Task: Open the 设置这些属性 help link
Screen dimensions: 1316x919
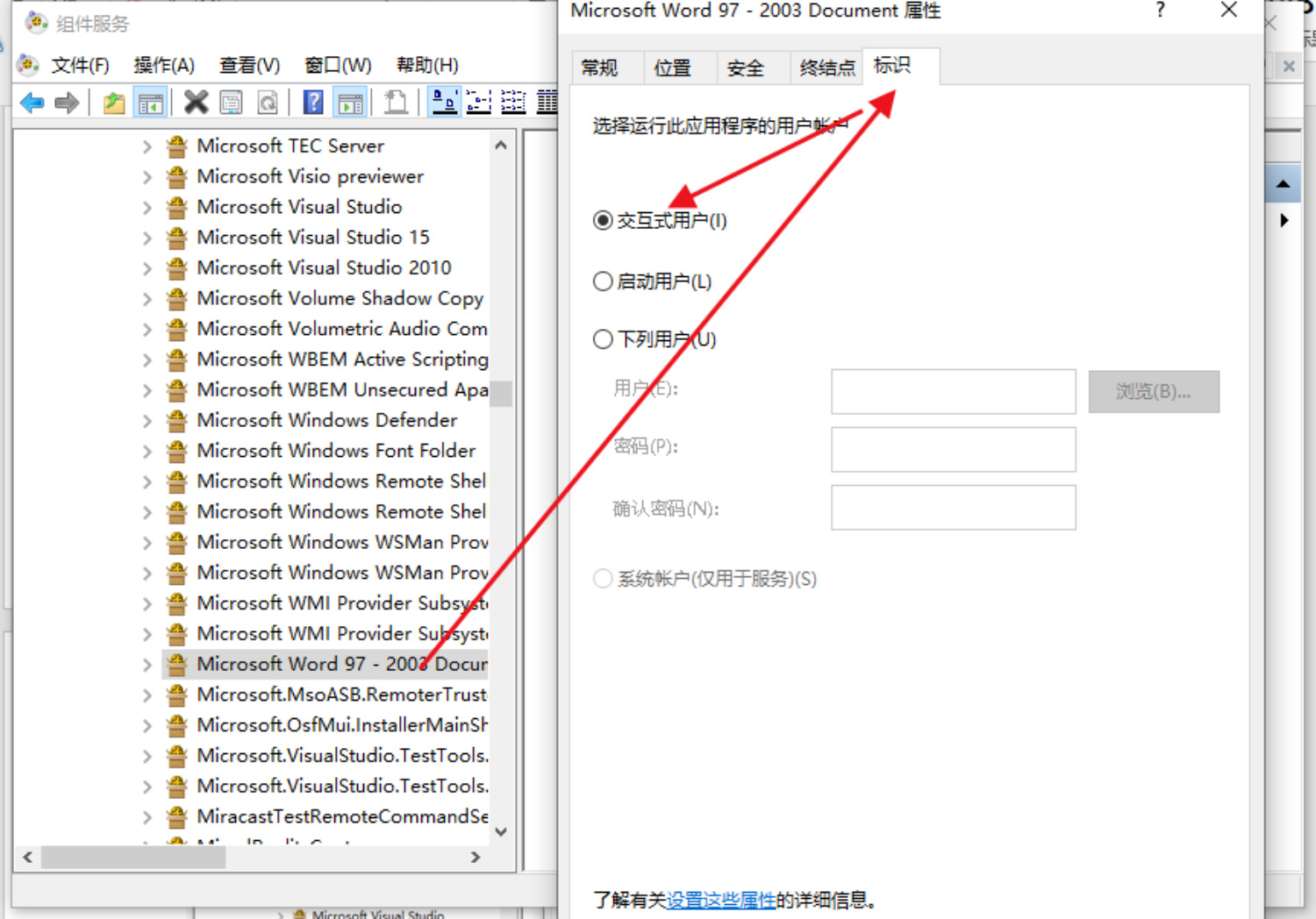Action: coord(721,900)
